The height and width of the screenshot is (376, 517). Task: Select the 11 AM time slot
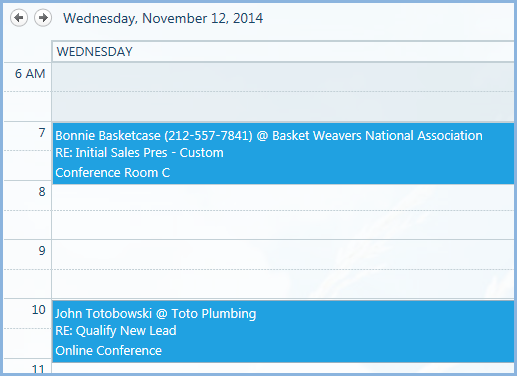[283, 368]
